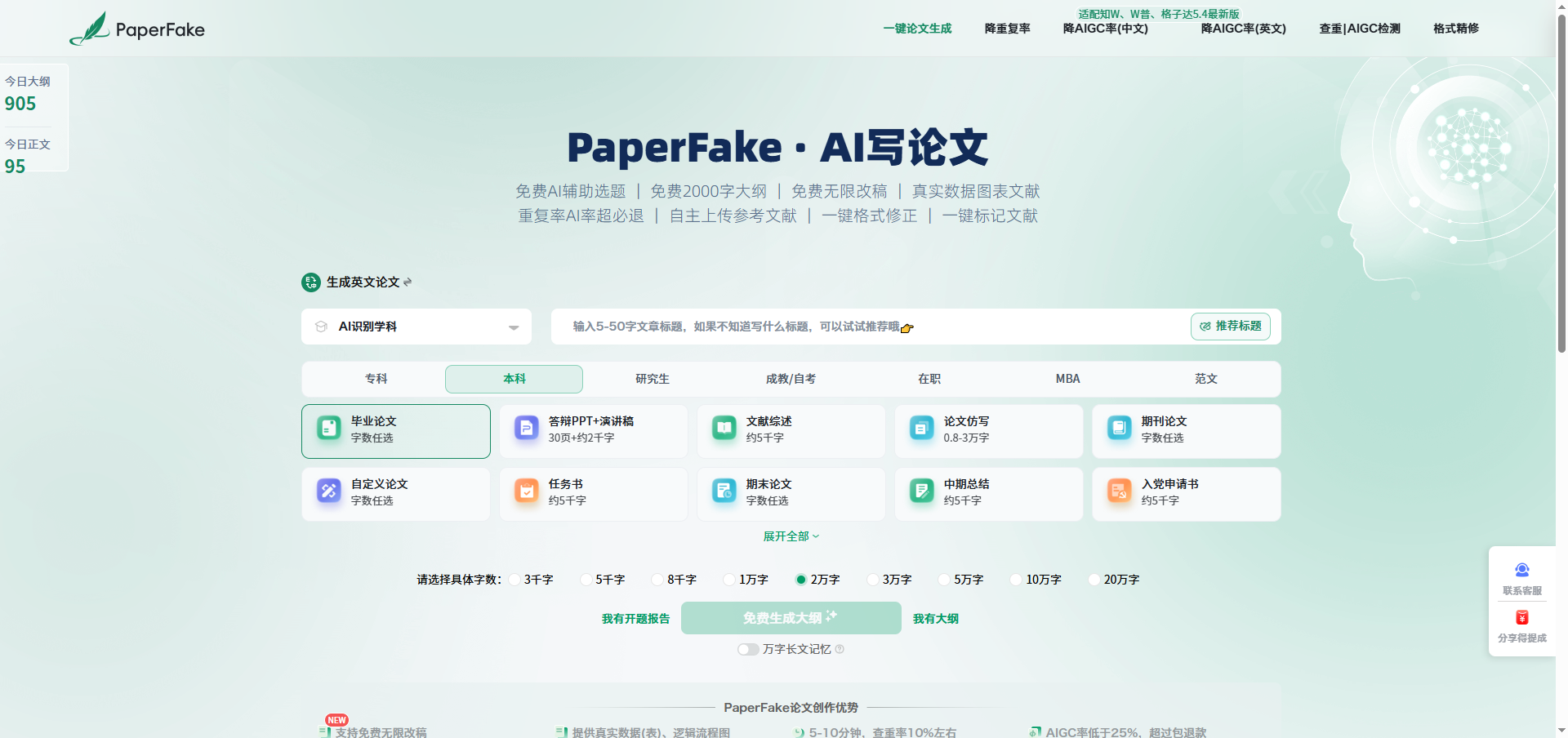Switch to the 本科 education tab
1568x738 pixels.
coord(514,379)
